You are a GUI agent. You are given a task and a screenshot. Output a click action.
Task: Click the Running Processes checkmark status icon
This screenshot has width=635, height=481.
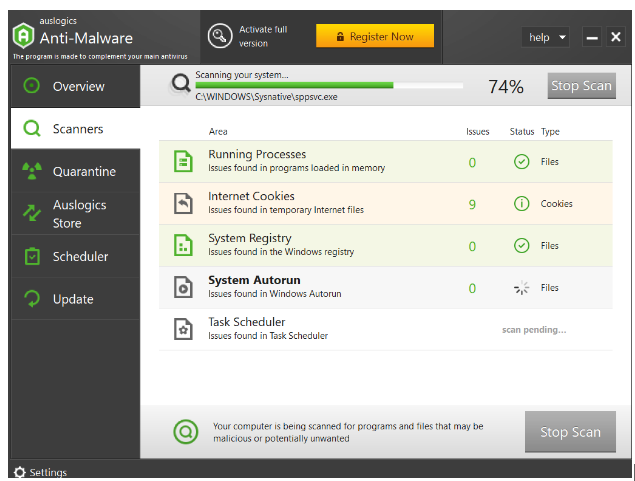[521, 162]
